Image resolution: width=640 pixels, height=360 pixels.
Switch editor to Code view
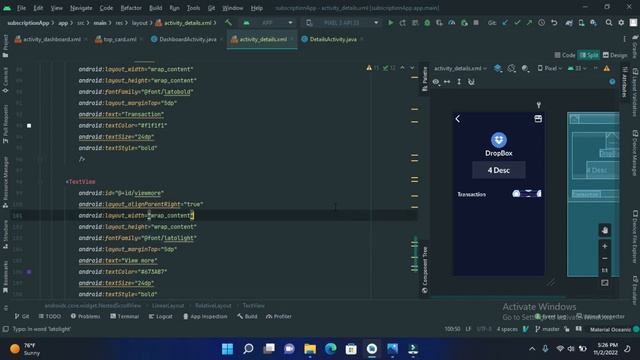point(565,55)
